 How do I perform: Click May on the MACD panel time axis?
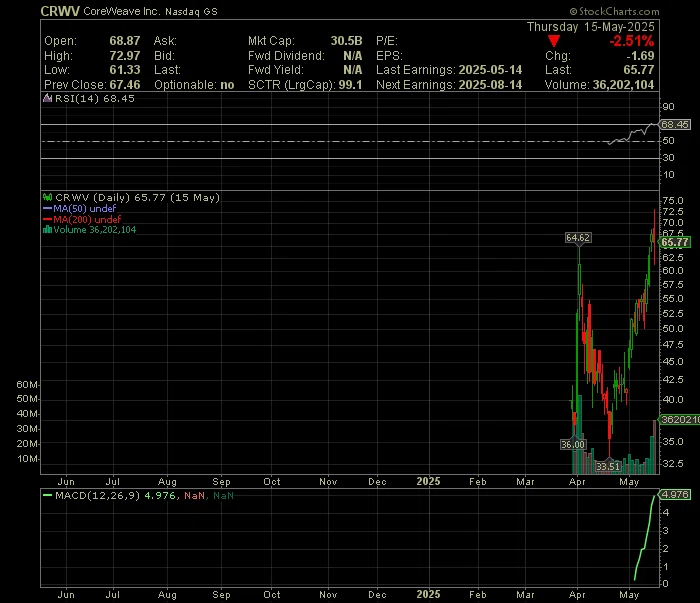629,595
